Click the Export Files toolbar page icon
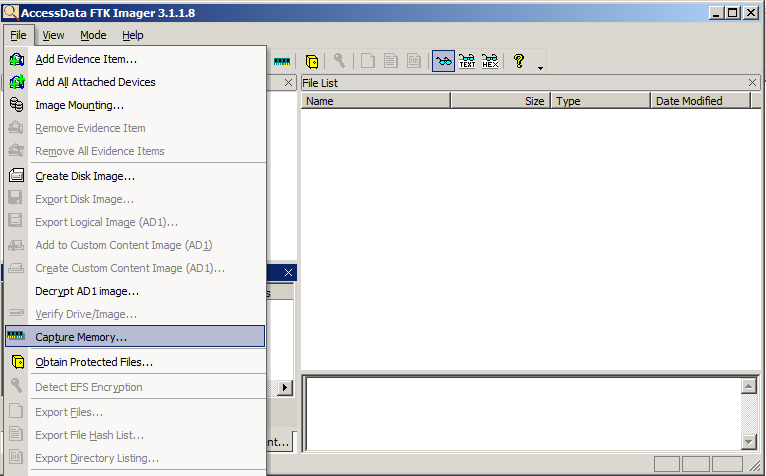Screen dimensions: 766x476 tap(367, 61)
